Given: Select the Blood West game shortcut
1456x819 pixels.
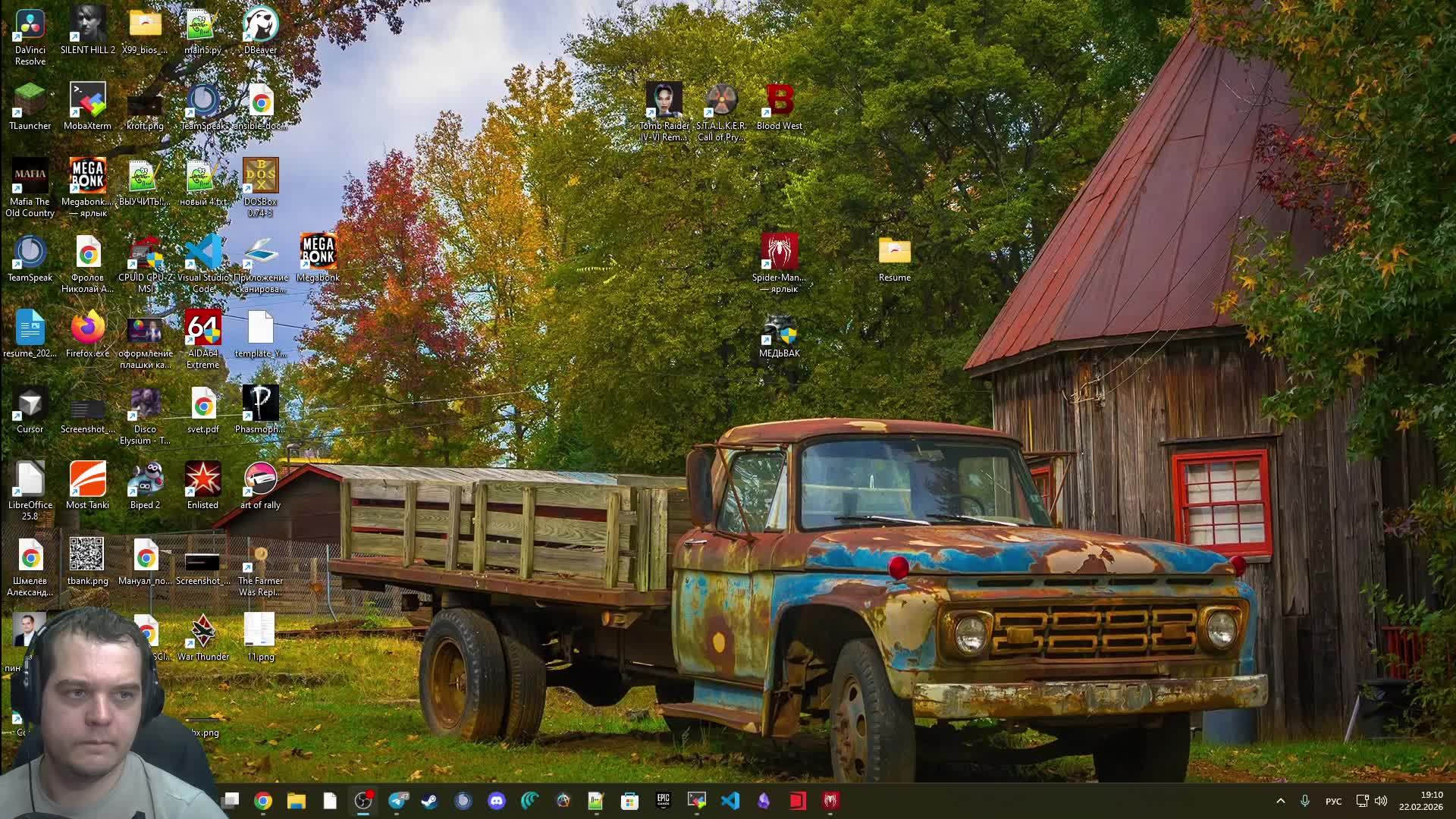Looking at the screenshot, I should (779, 101).
